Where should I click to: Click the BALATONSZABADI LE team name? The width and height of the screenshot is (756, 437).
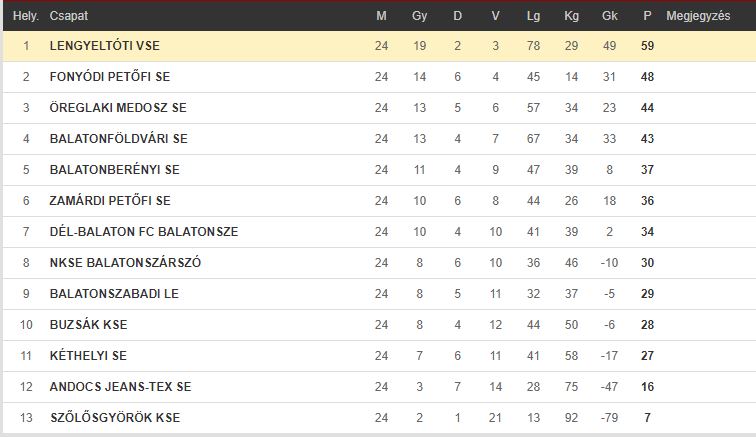114,294
